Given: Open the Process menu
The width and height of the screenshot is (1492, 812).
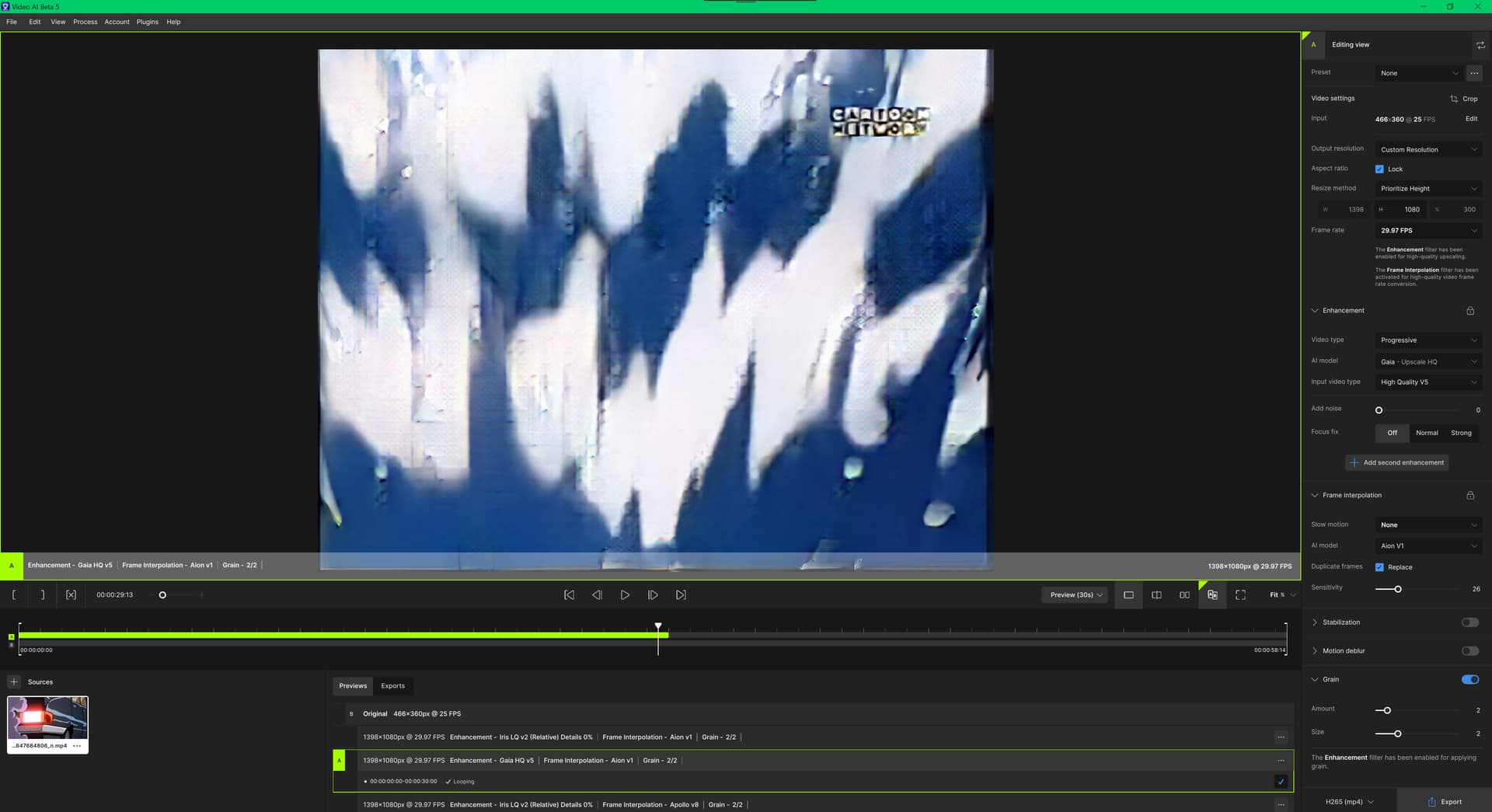Looking at the screenshot, I should 85,22.
